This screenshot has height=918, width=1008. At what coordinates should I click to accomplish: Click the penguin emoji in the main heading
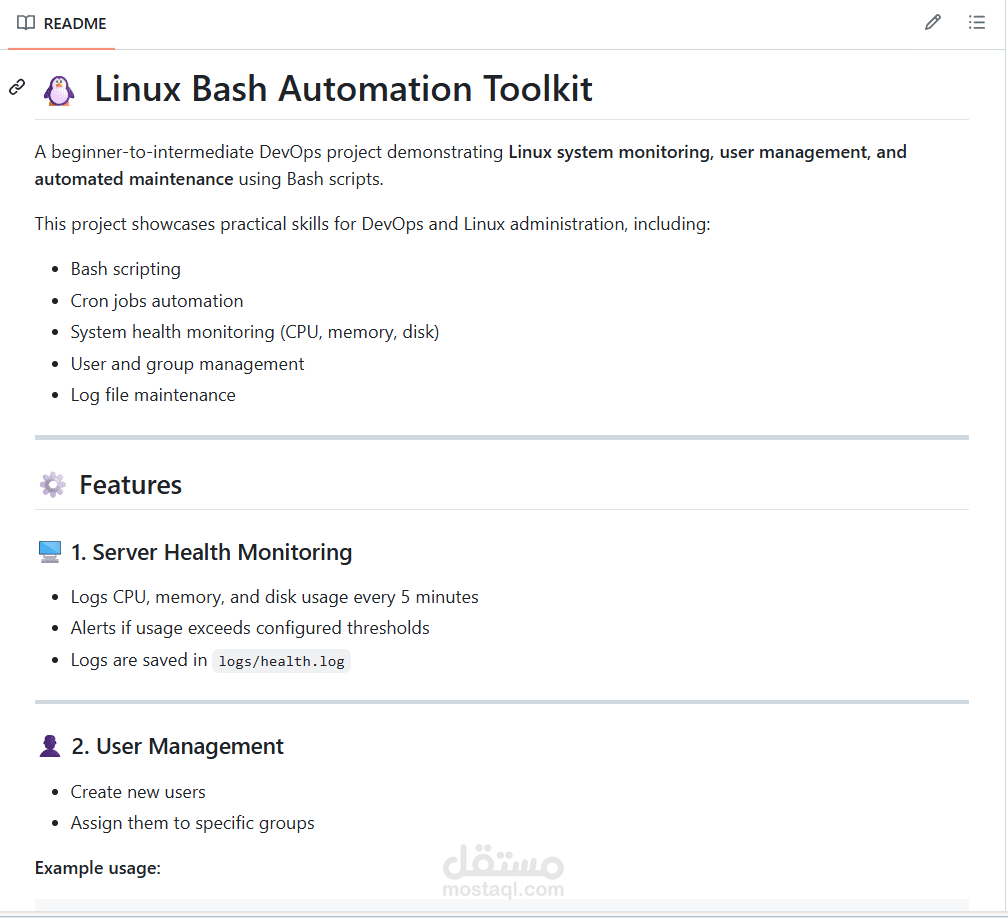tap(58, 88)
